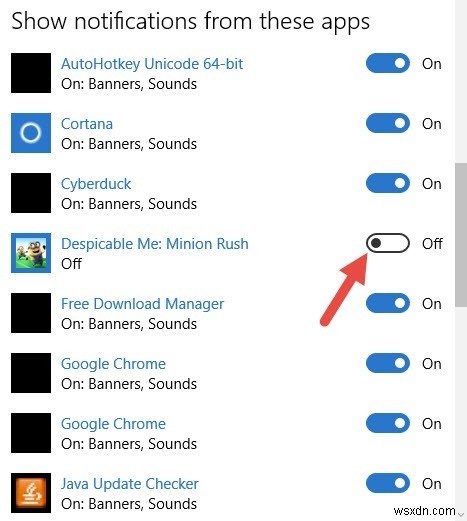Click the Despicable Me Minion Rush icon
This screenshot has width=467, height=521.
tap(31, 253)
